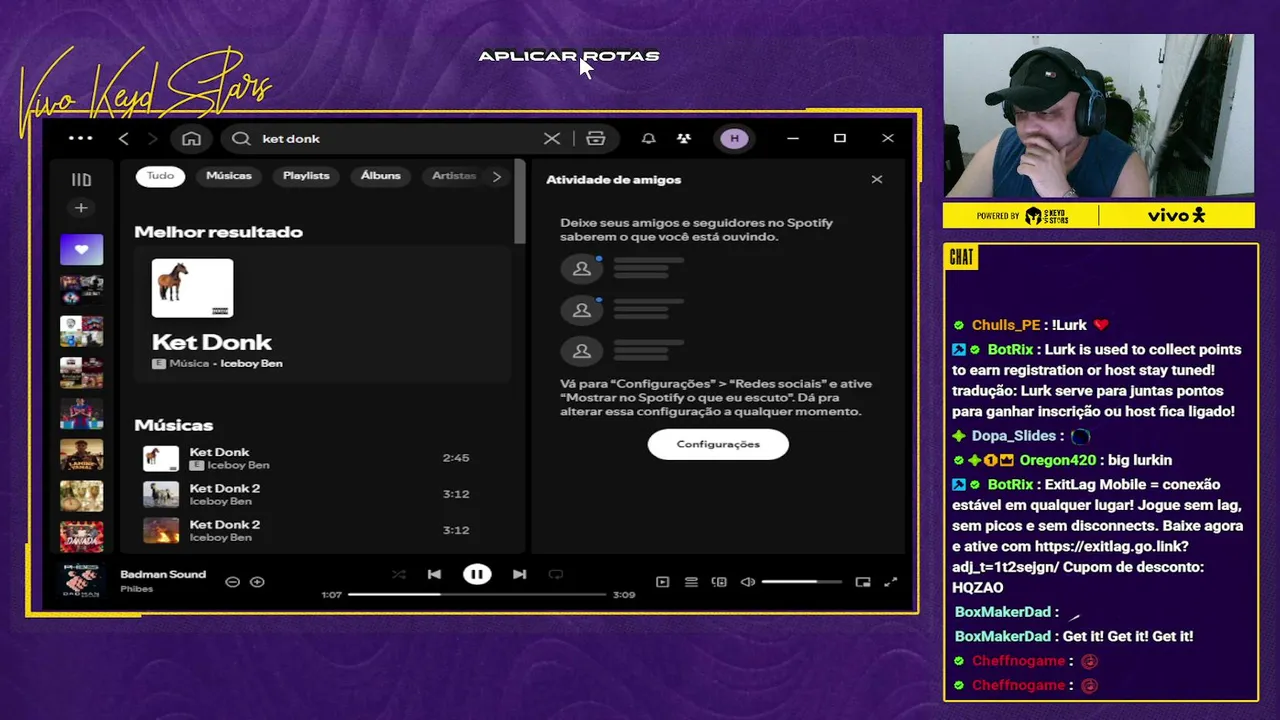The image size is (1280, 720).
Task: Toggle the friend activity icon
Action: [684, 138]
